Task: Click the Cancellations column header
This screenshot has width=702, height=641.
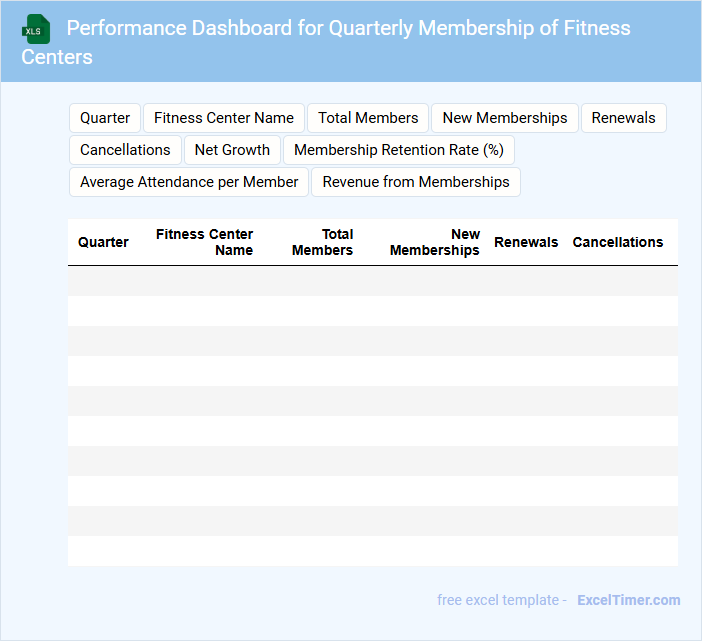Action: [x=618, y=242]
